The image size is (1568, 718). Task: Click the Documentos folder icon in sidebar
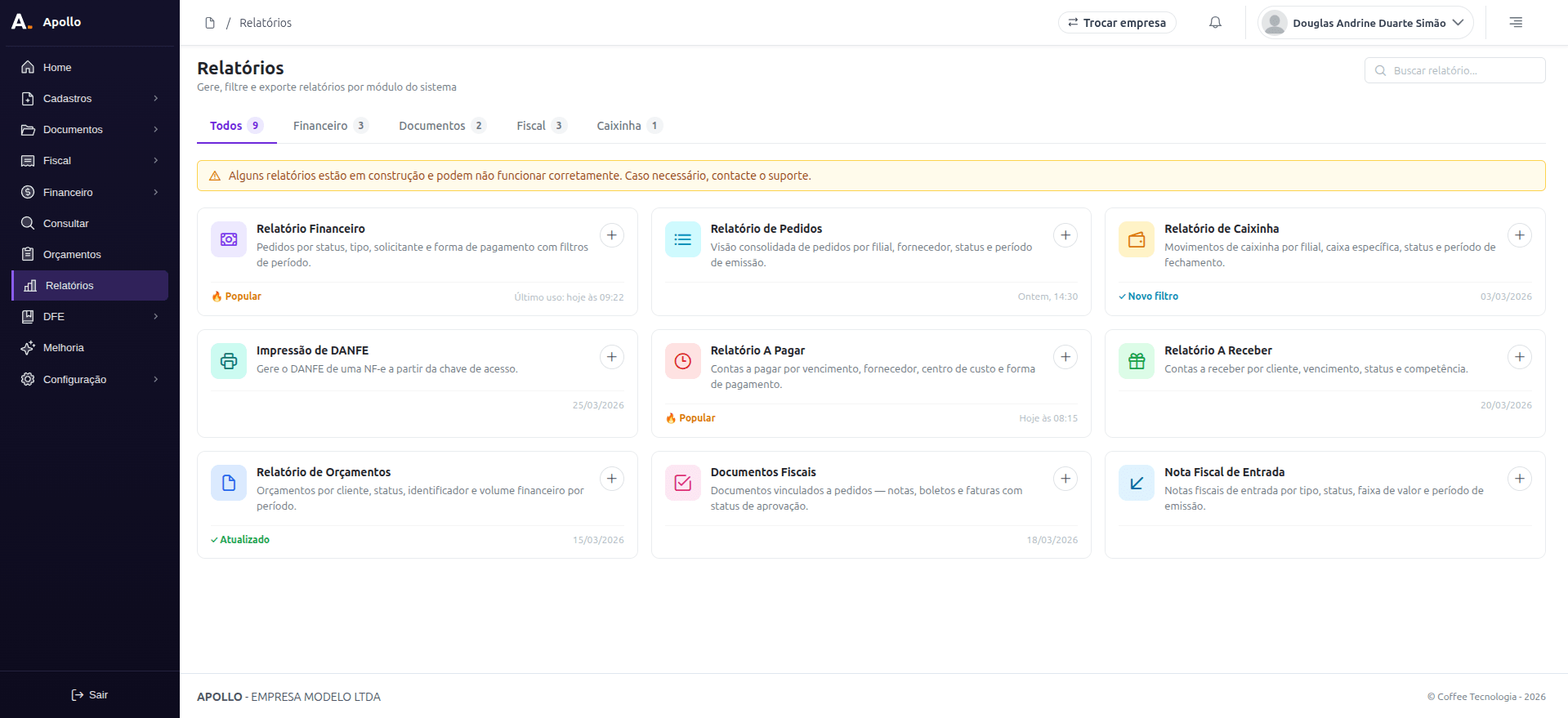[x=28, y=129]
